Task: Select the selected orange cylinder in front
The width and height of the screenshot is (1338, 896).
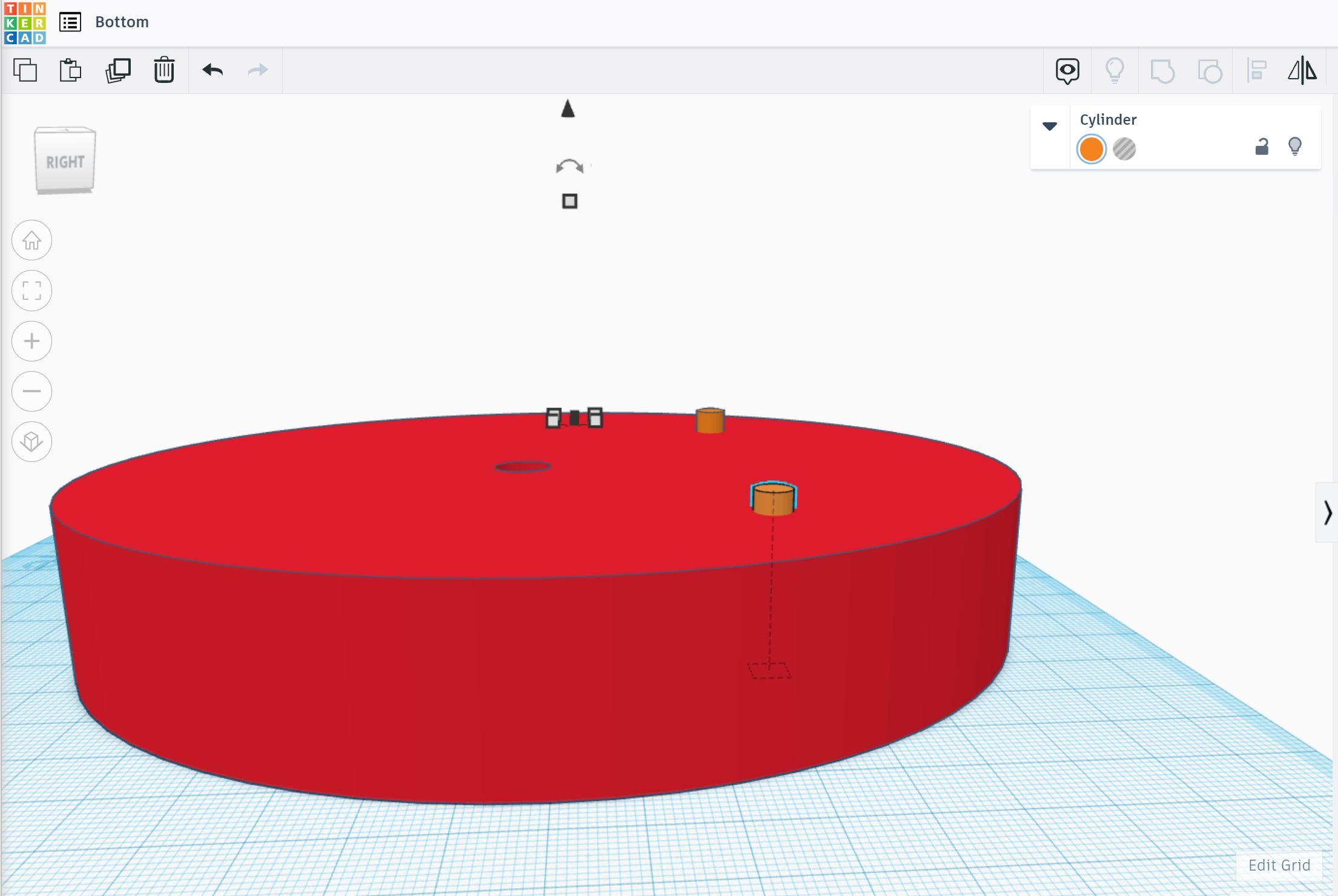Action: click(773, 499)
